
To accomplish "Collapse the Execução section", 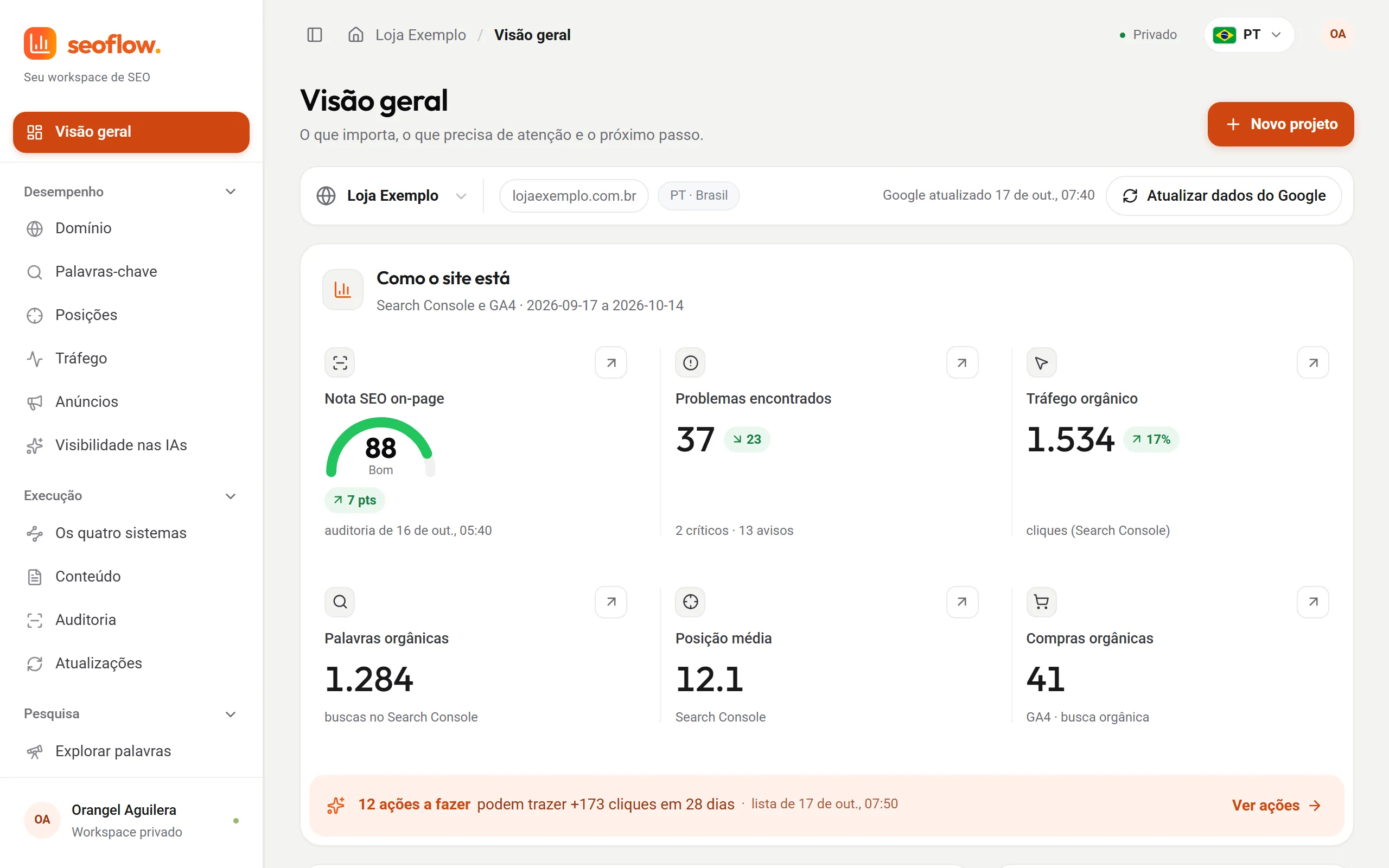I will coord(231,496).
